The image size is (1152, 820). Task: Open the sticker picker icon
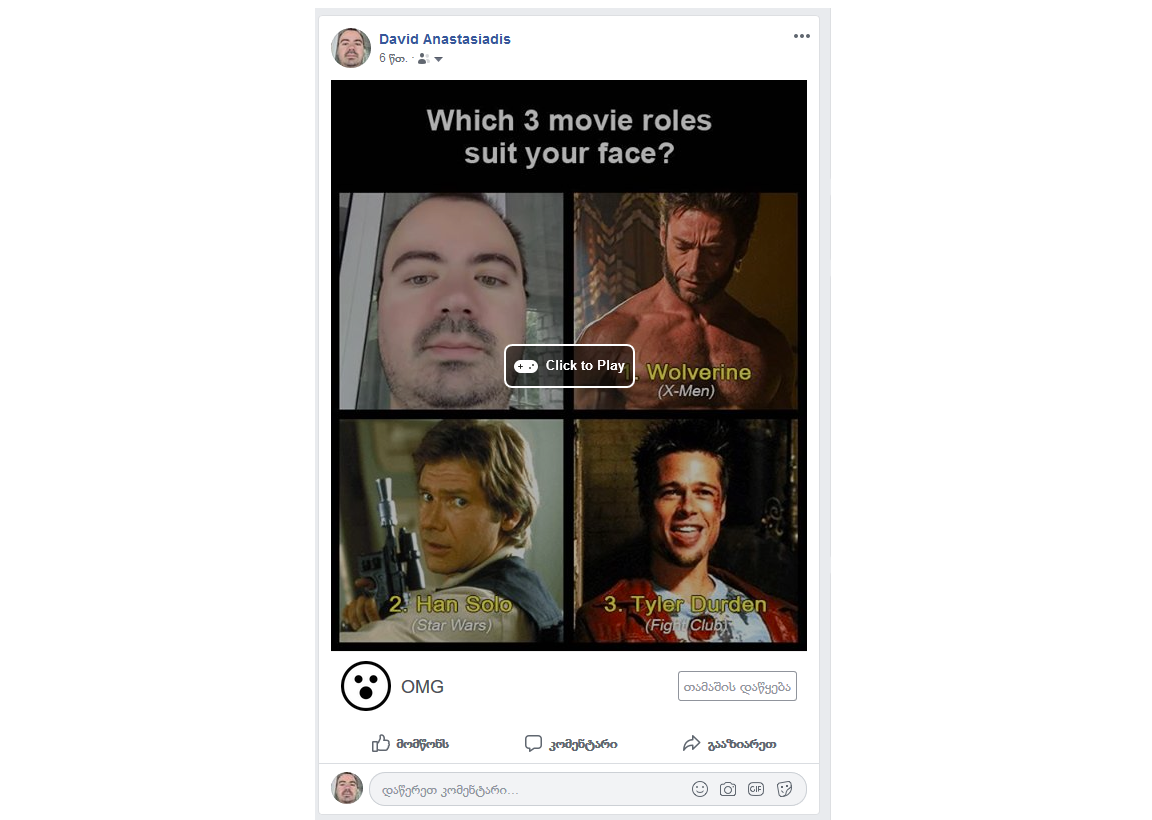click(x=785, y=789)
